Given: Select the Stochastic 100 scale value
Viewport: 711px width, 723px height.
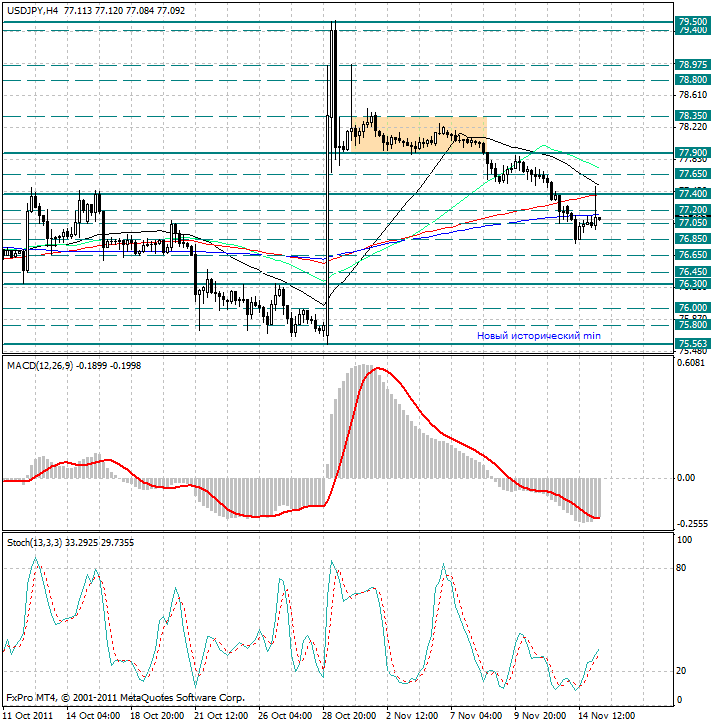Looking at the screenshot, I should [x=684, y=540].
